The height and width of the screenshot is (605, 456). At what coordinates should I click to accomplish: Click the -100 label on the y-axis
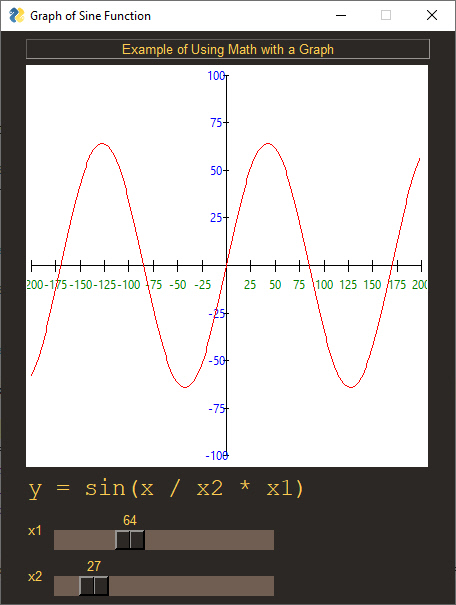pos(216,456)
